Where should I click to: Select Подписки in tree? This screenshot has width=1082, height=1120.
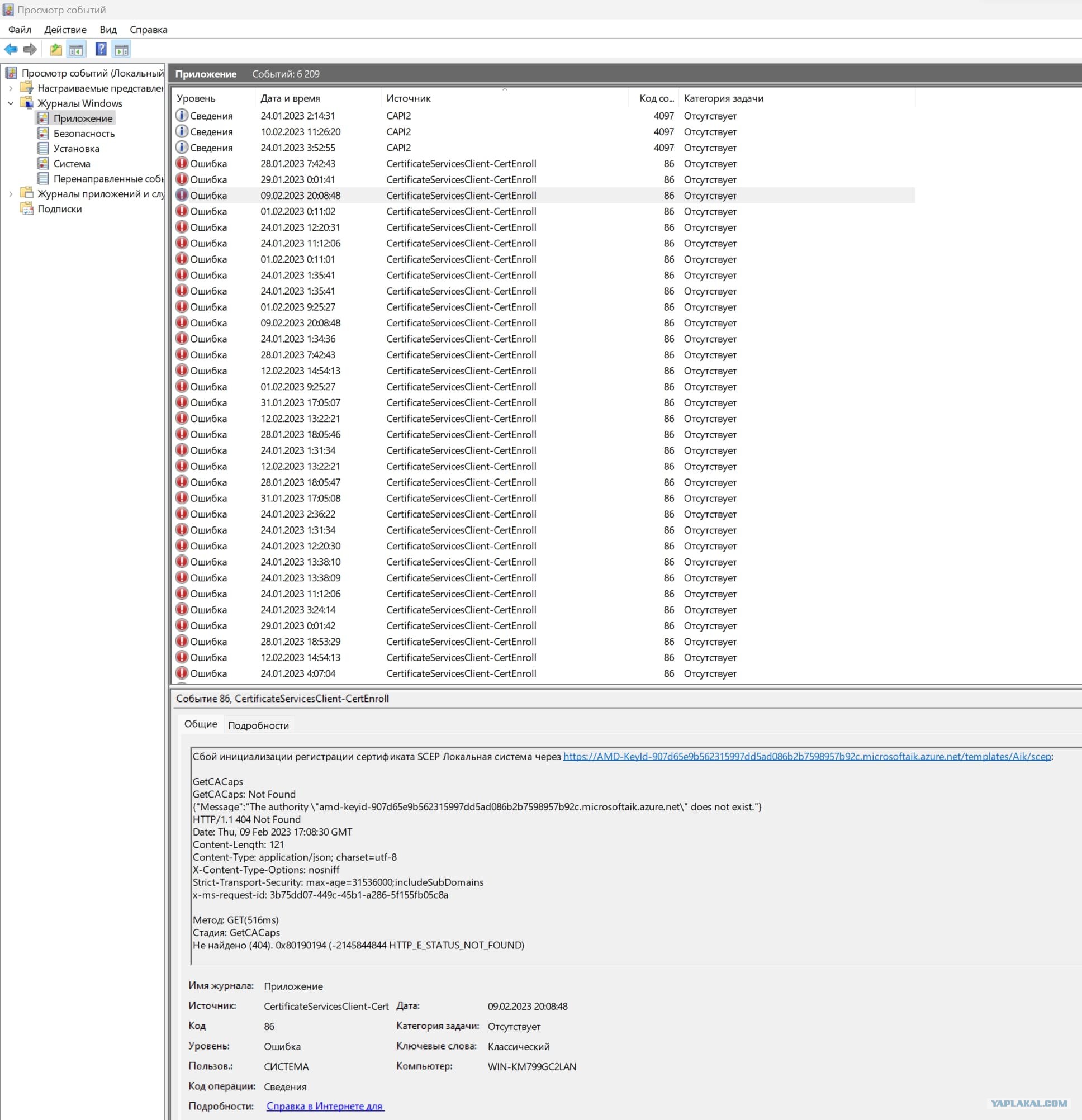tap(59, 208)
